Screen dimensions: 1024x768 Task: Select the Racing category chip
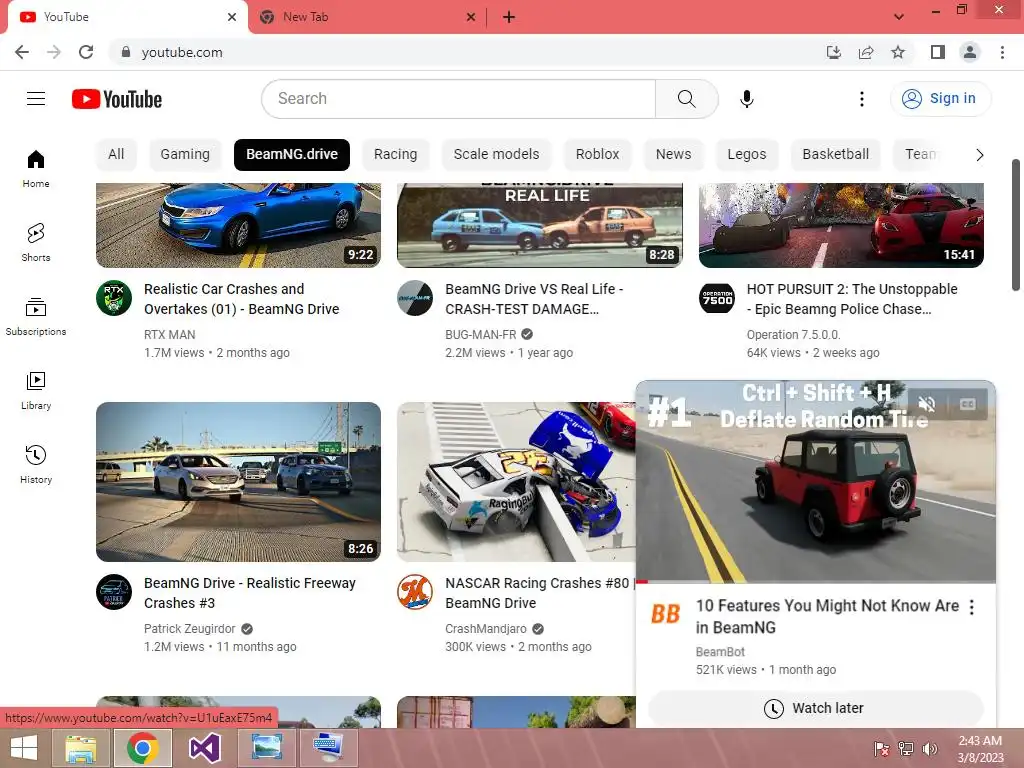pyautogui.click(x=395, y=154)
